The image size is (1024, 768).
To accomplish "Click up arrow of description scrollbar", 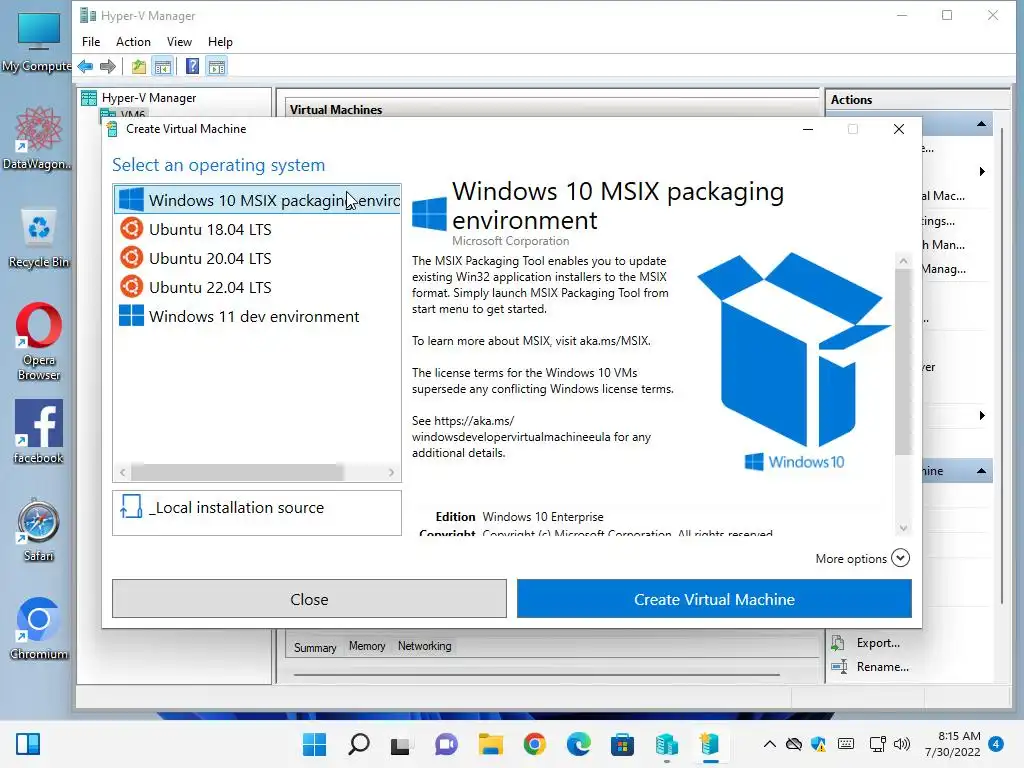I will click(903, 261).
